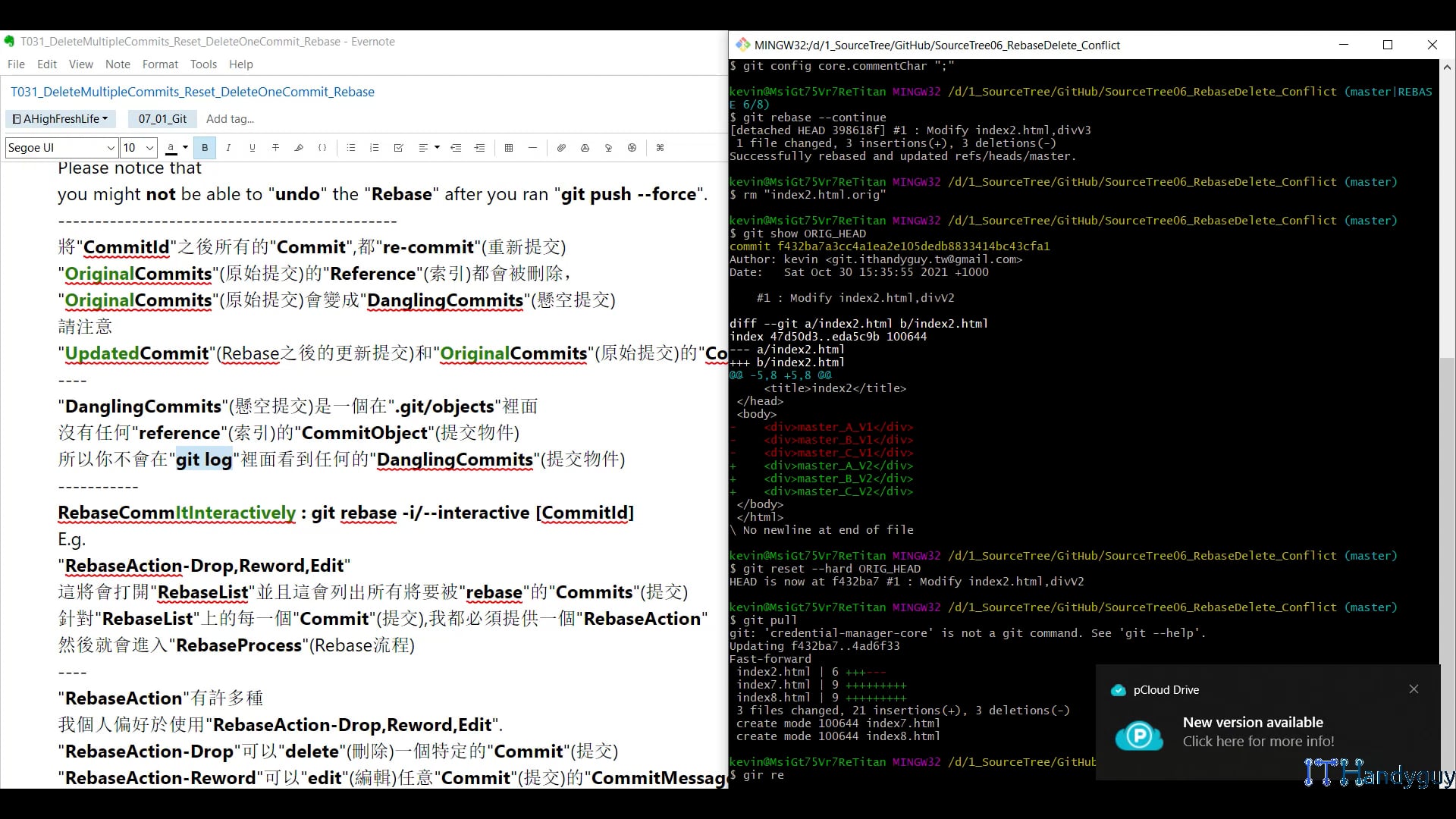Open the font size 10 dropdown

pos(137,147)
